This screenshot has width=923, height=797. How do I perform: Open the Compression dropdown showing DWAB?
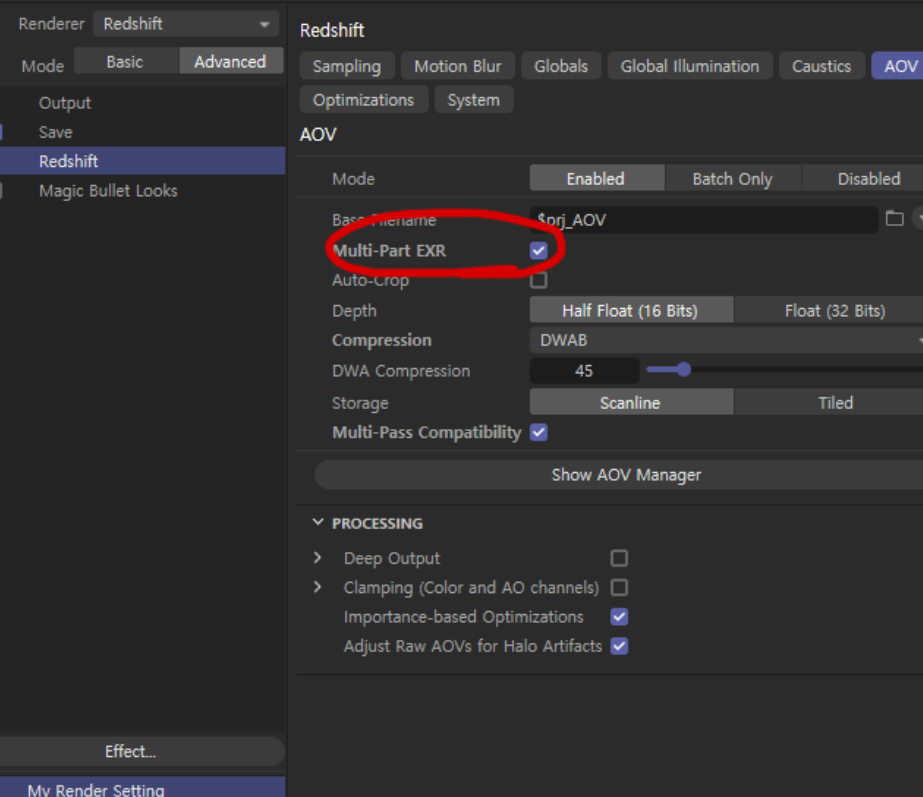click(726, 340)
